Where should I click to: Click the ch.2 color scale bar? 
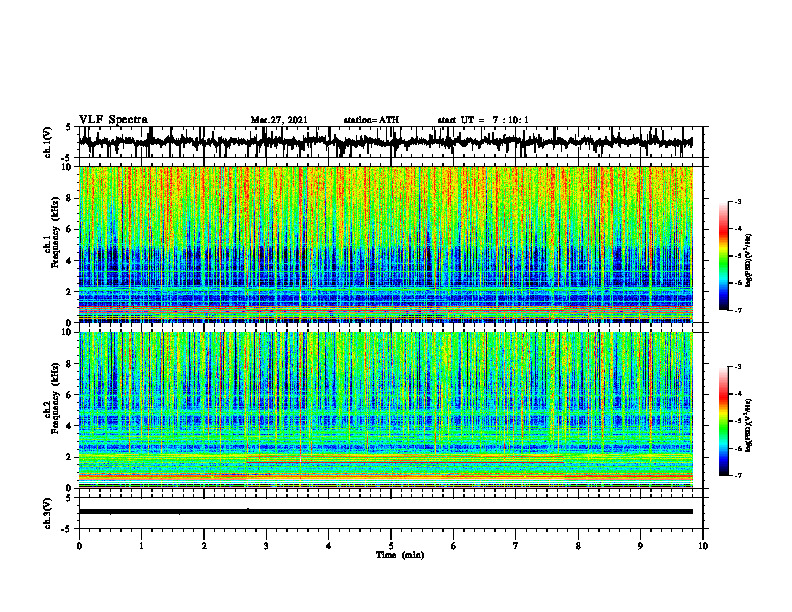[x=723, y=421]
